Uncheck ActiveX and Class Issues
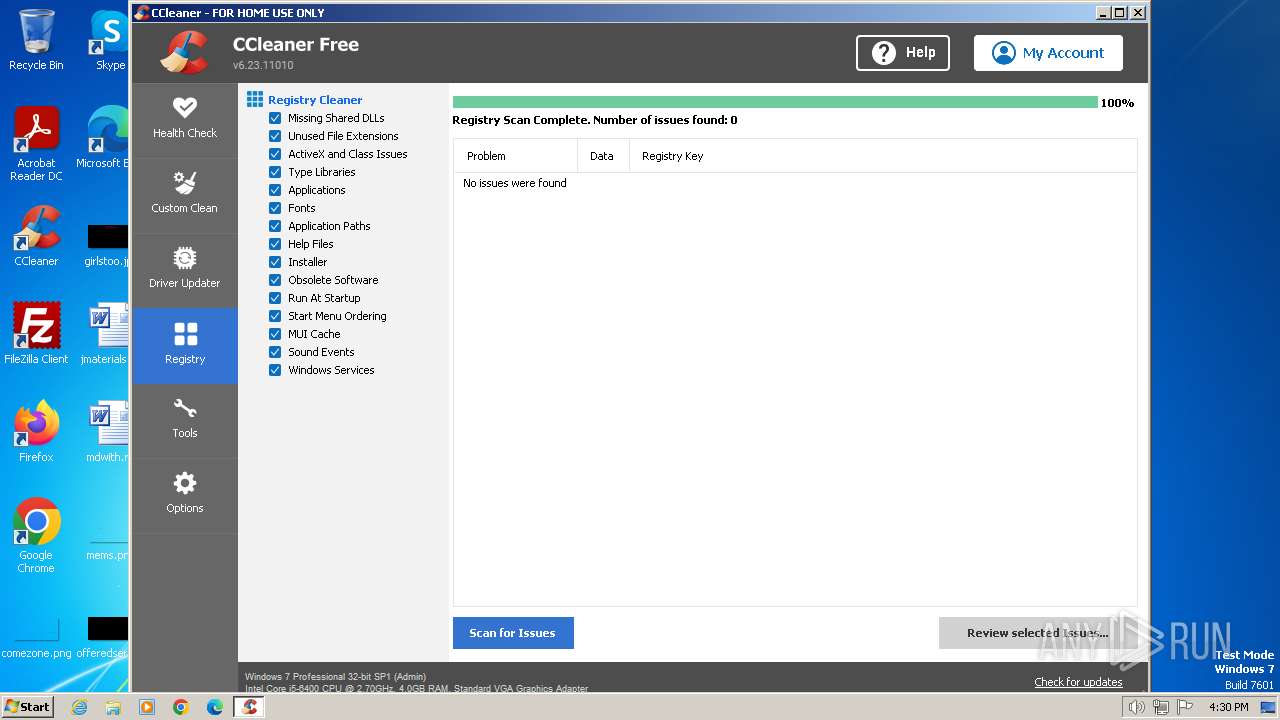This screenshot has height=720, width=1280. pos(275,154)
